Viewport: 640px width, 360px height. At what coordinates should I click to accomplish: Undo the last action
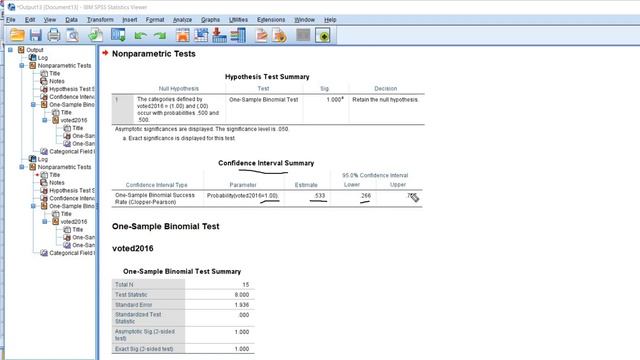coord(140,36)
